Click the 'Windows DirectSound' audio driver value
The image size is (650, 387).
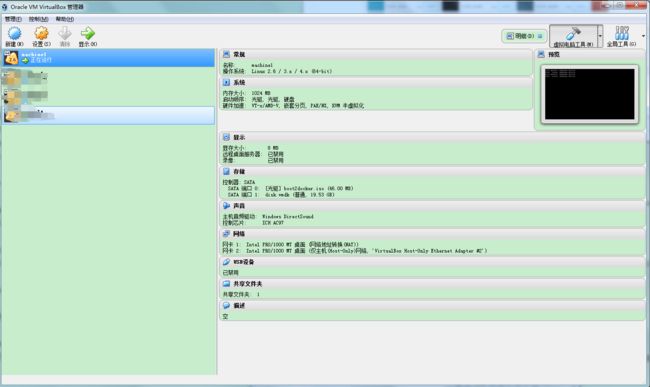pos(288,216)
